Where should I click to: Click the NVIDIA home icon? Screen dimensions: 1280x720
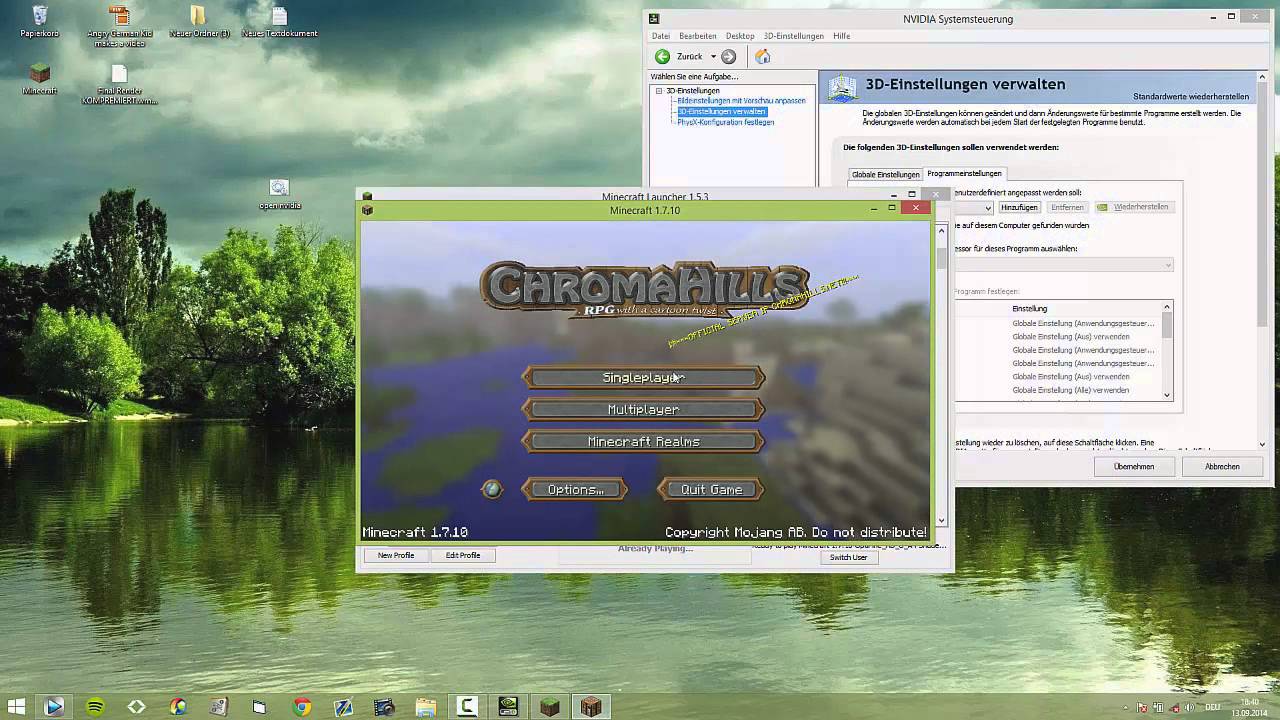(762, 56)
